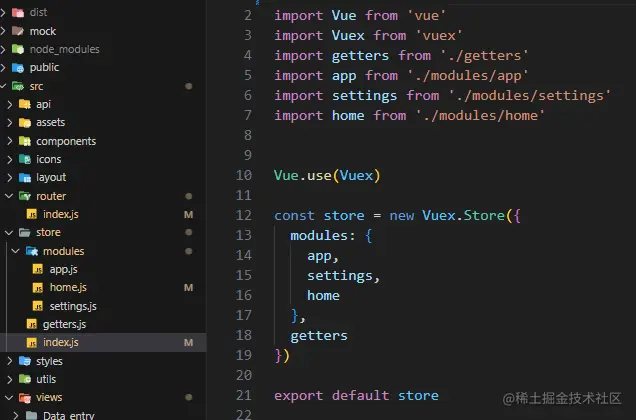The height and width of the screenshot is (420, 636).
Task: Click the api folder icon
Action: tap(25, 104)
